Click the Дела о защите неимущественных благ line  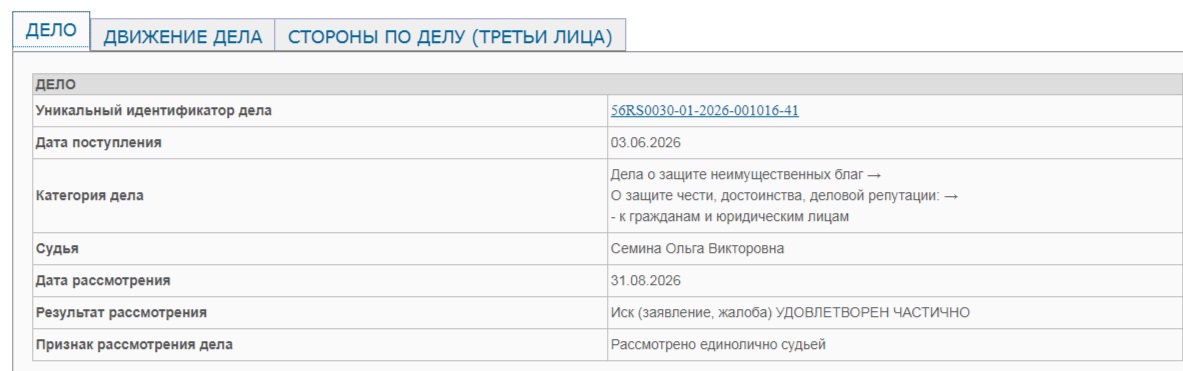click(745, 175)
